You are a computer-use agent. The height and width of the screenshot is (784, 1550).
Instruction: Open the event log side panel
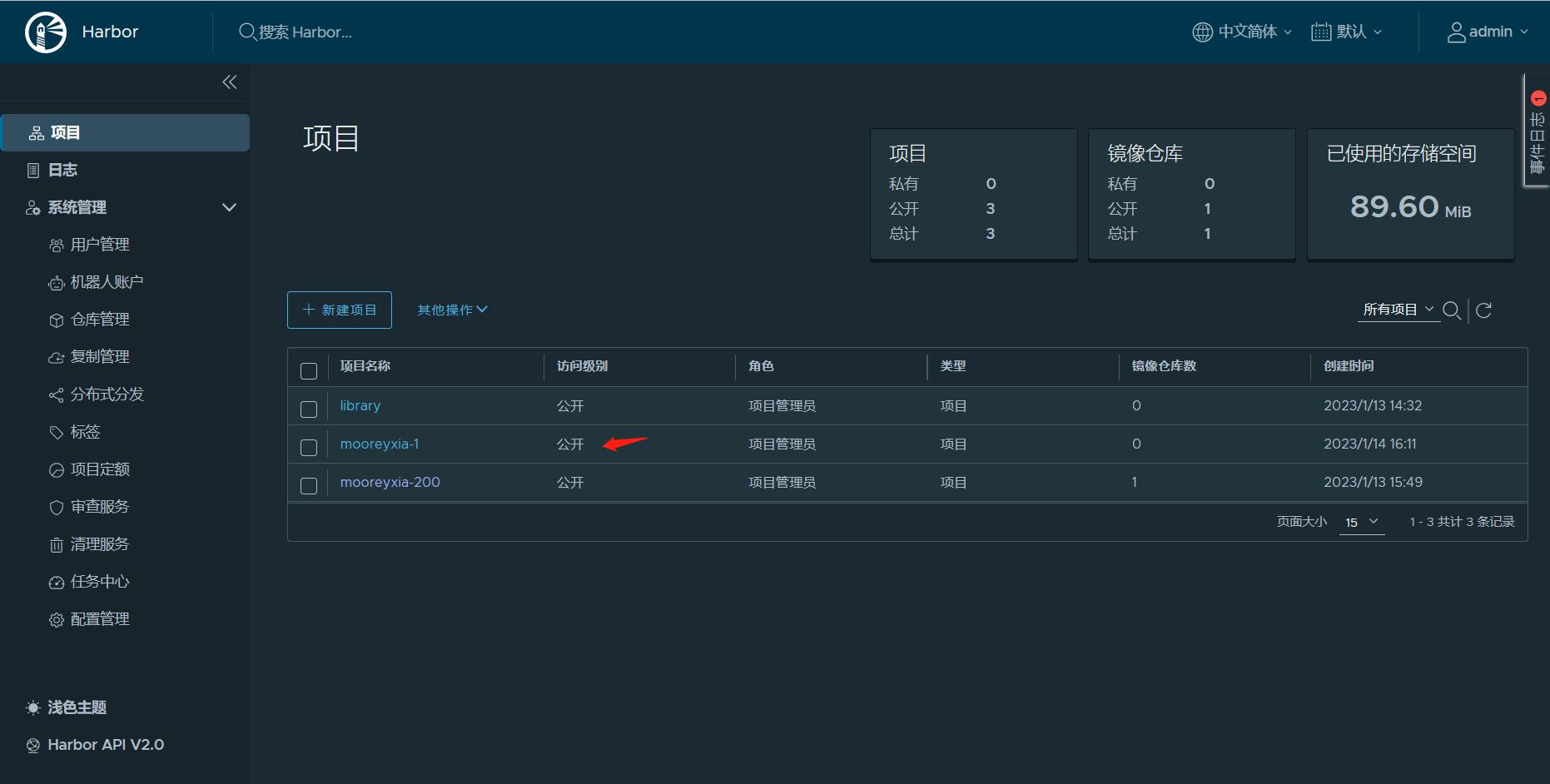pyautogui.click(x=1537, y=131)
